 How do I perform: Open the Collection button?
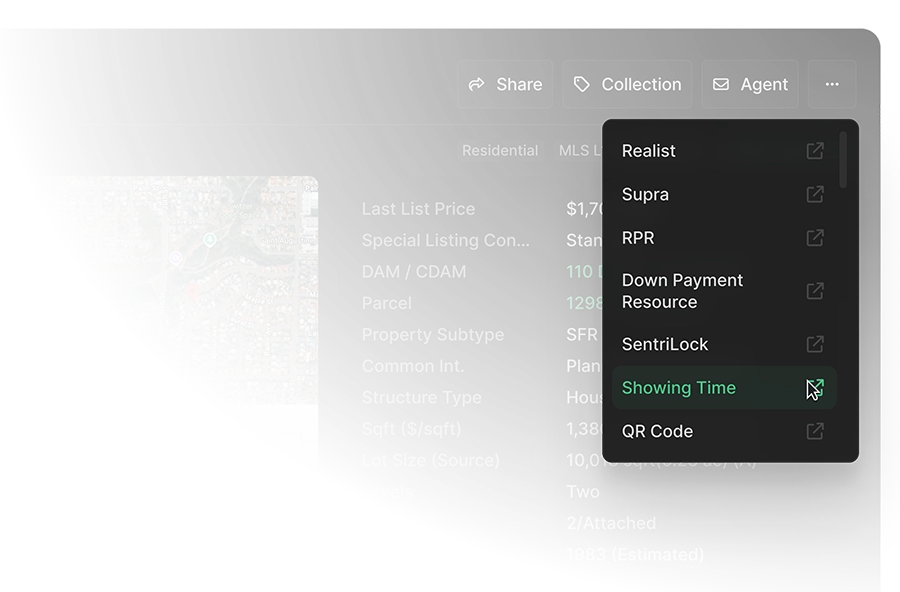(627, 84)
